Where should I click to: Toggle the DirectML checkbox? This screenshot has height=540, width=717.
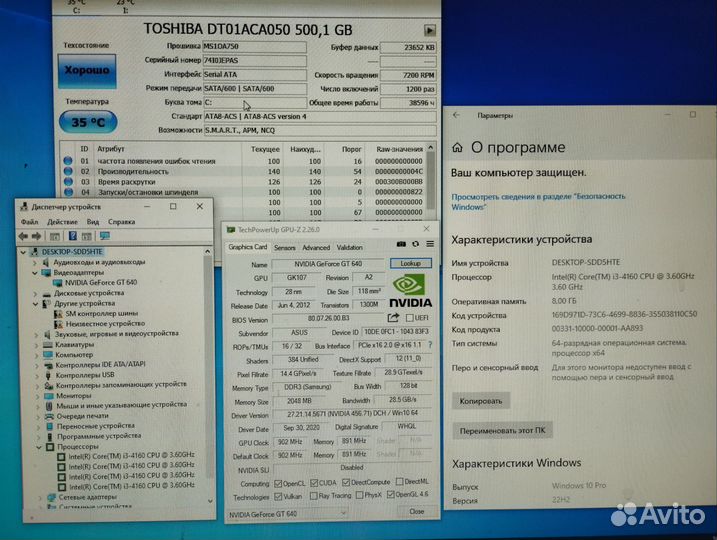coord(400,481)
